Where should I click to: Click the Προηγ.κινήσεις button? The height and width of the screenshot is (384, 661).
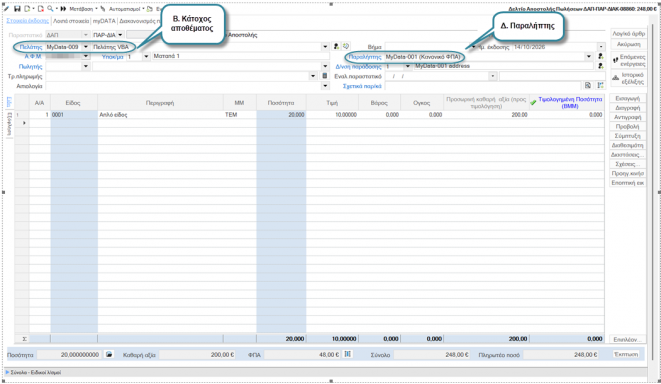(x=627, y=173)
